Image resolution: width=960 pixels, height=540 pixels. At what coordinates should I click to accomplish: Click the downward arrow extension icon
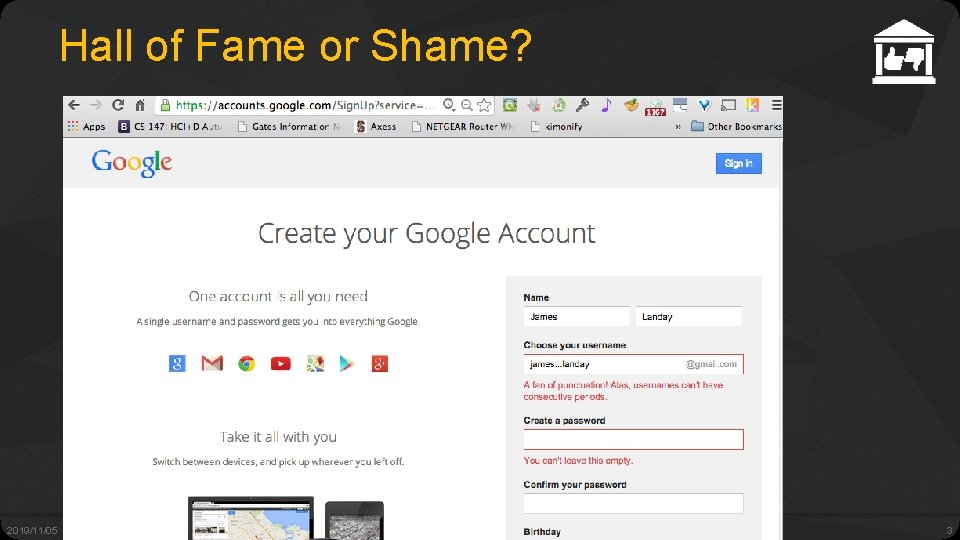coord(534,105)
